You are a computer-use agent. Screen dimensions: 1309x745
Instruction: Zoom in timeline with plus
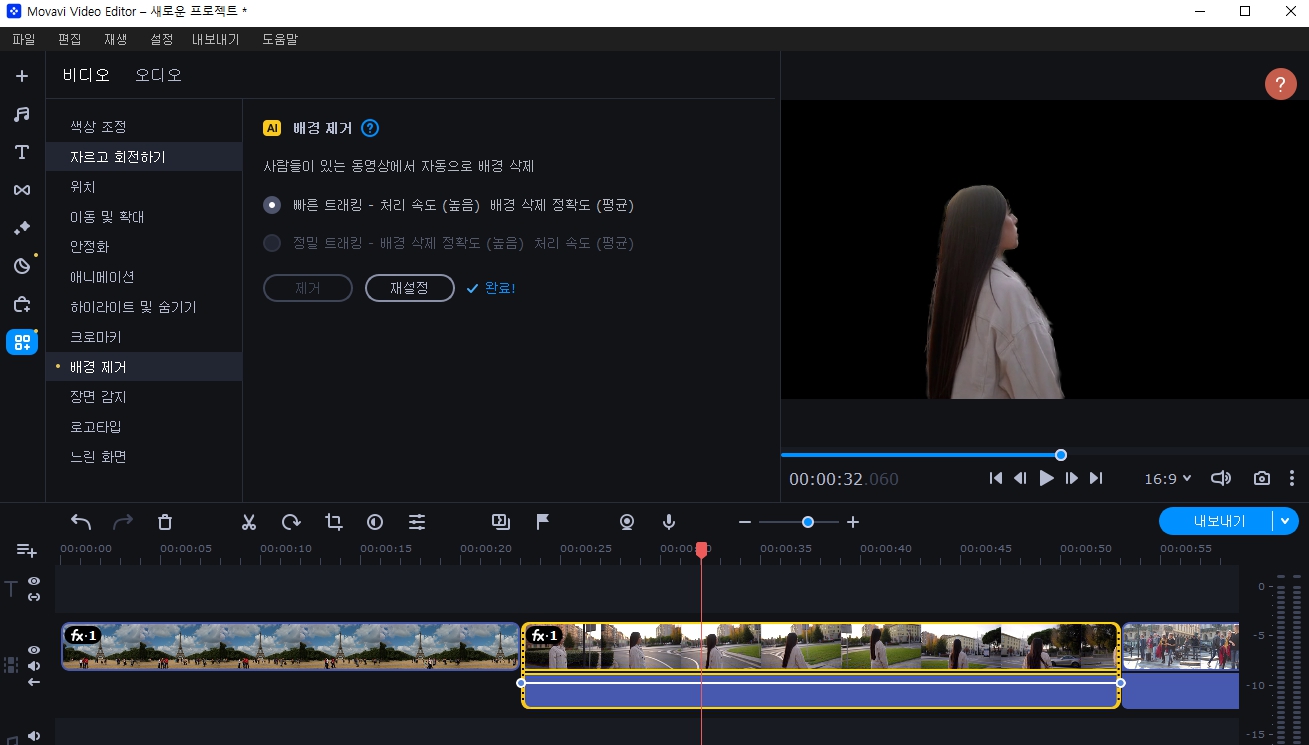853,522
